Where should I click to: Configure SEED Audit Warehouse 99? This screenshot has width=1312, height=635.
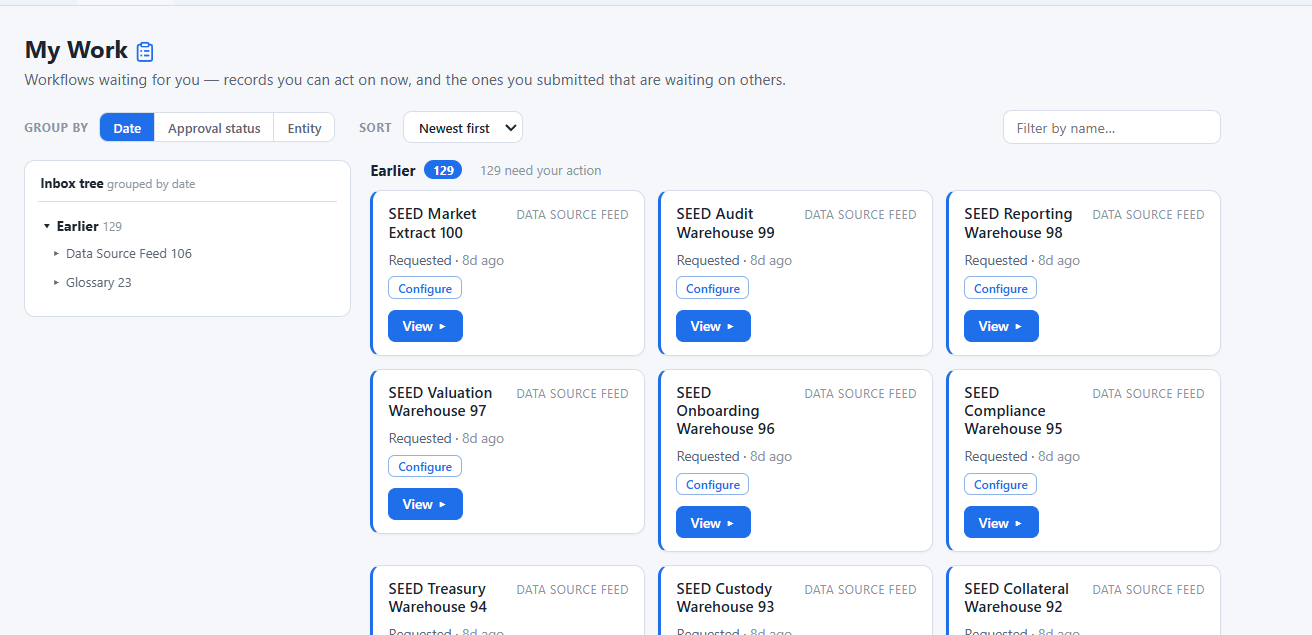[x=713, y=288]
